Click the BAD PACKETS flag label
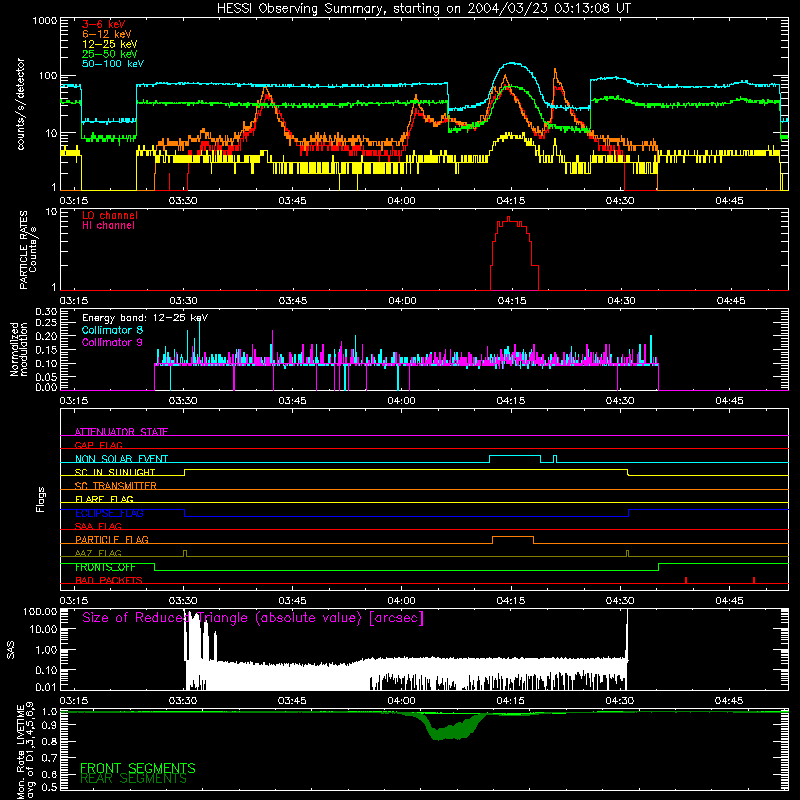This screenshot has width=800, height=800. pyautogui.click(x=109, y=580)
